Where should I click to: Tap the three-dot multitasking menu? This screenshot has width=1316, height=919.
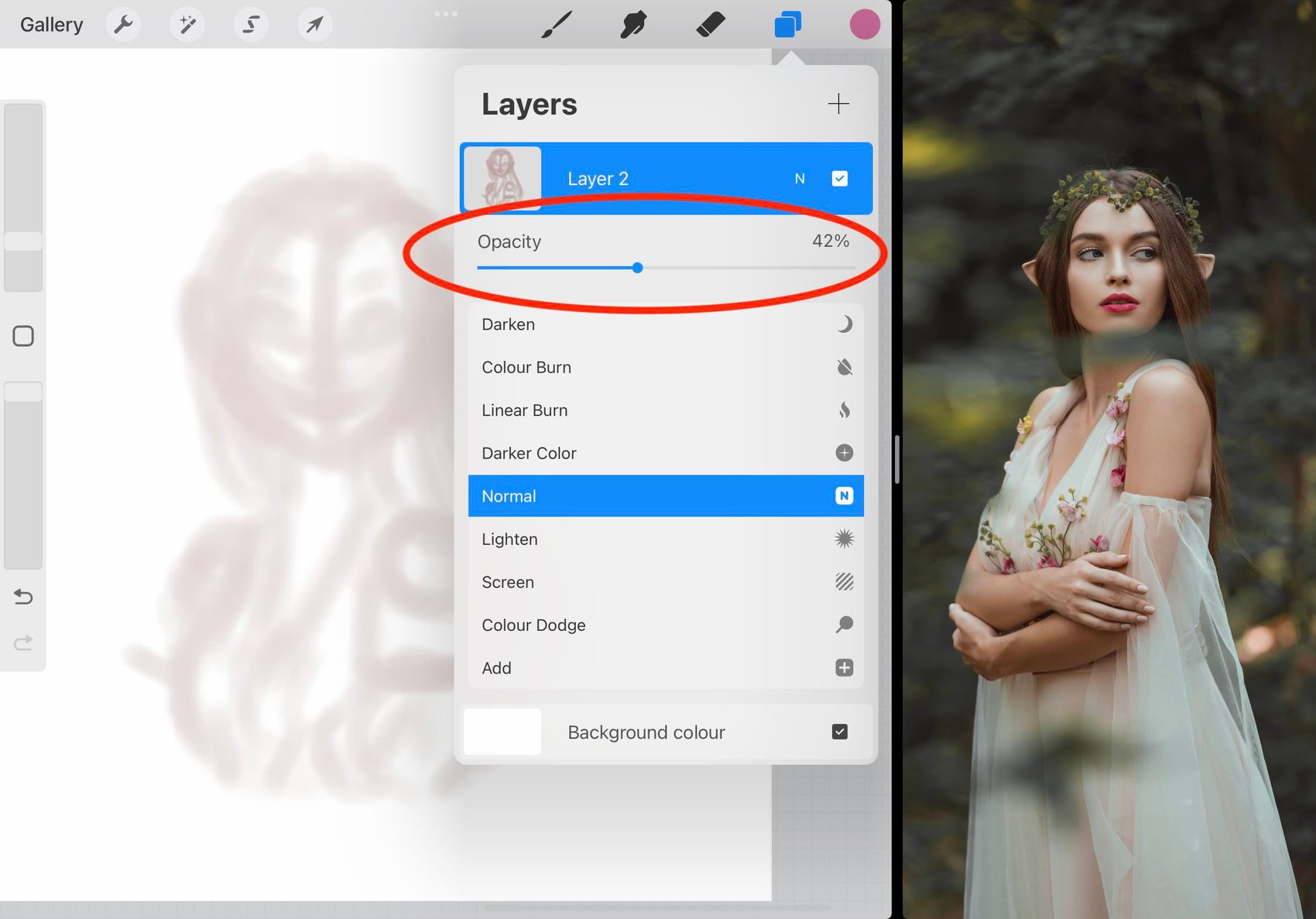click(446, 13)
